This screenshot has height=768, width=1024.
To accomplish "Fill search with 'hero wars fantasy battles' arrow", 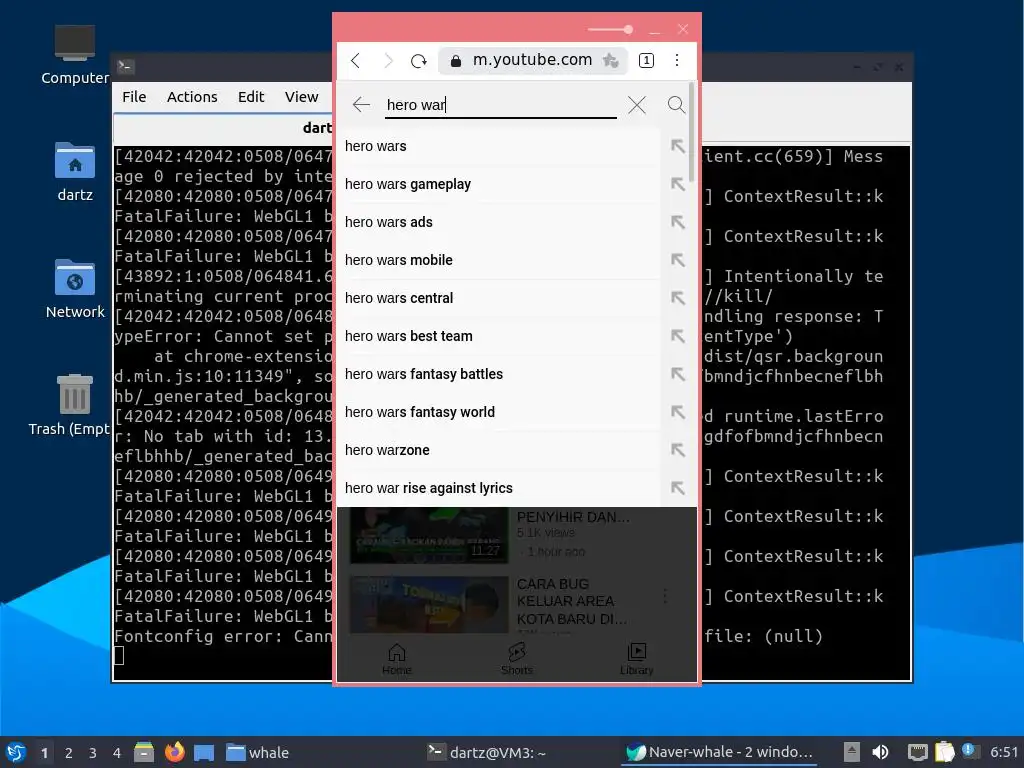I will (678, 374).
